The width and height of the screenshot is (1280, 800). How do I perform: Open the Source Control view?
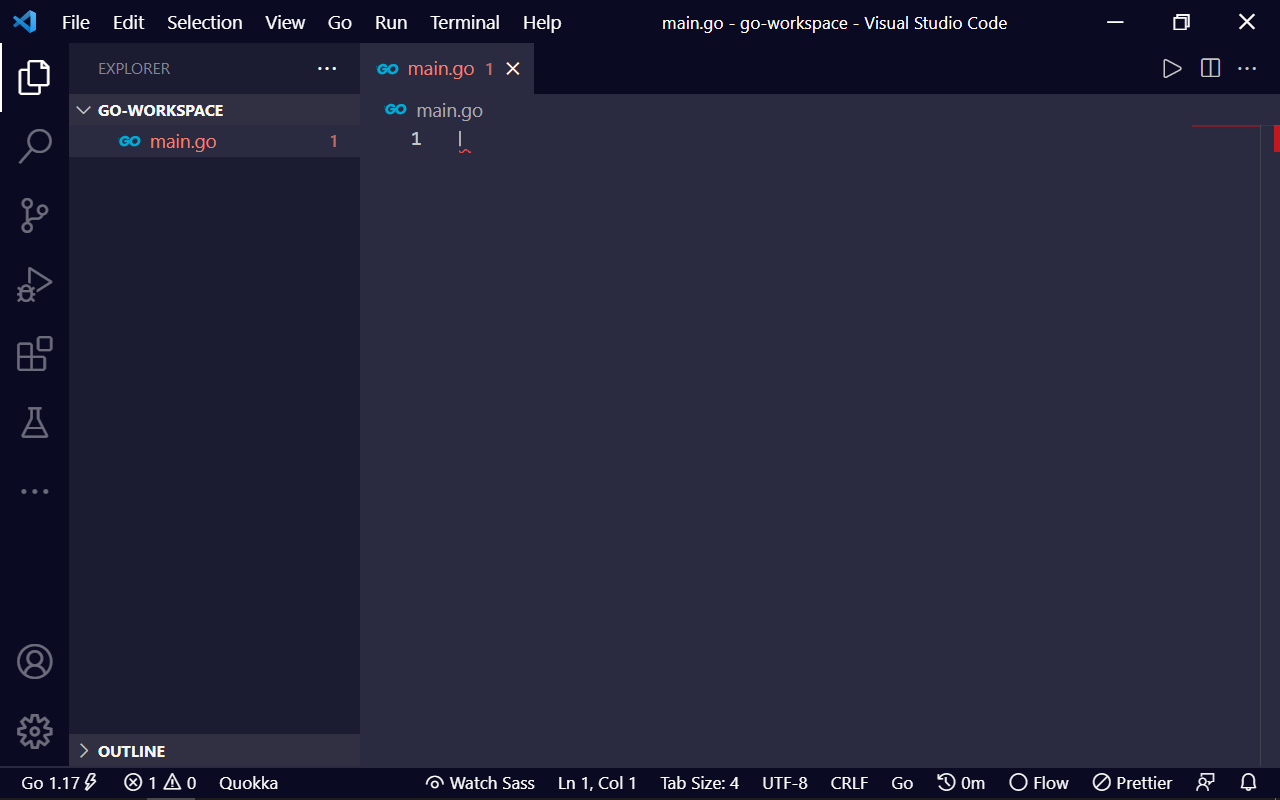(x=35, y=215)
